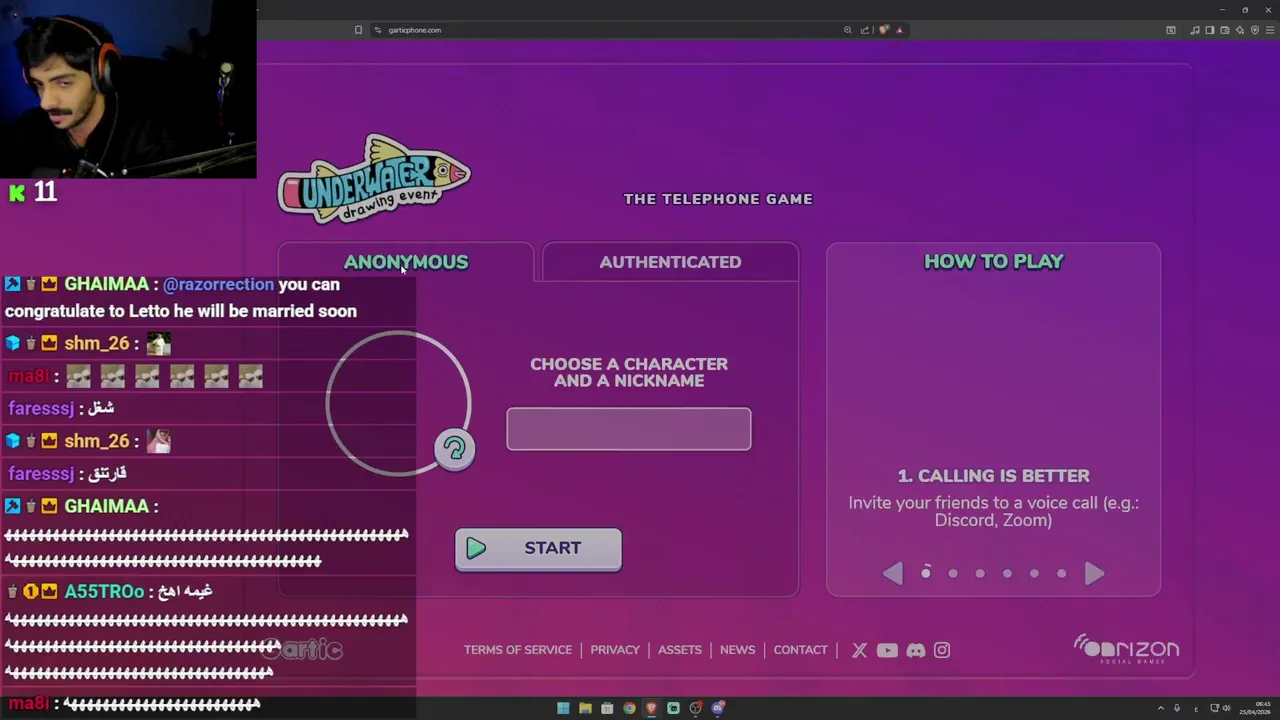Click the A55TROo username in chat
The image size is (1280, 720).
click(104, 591)
